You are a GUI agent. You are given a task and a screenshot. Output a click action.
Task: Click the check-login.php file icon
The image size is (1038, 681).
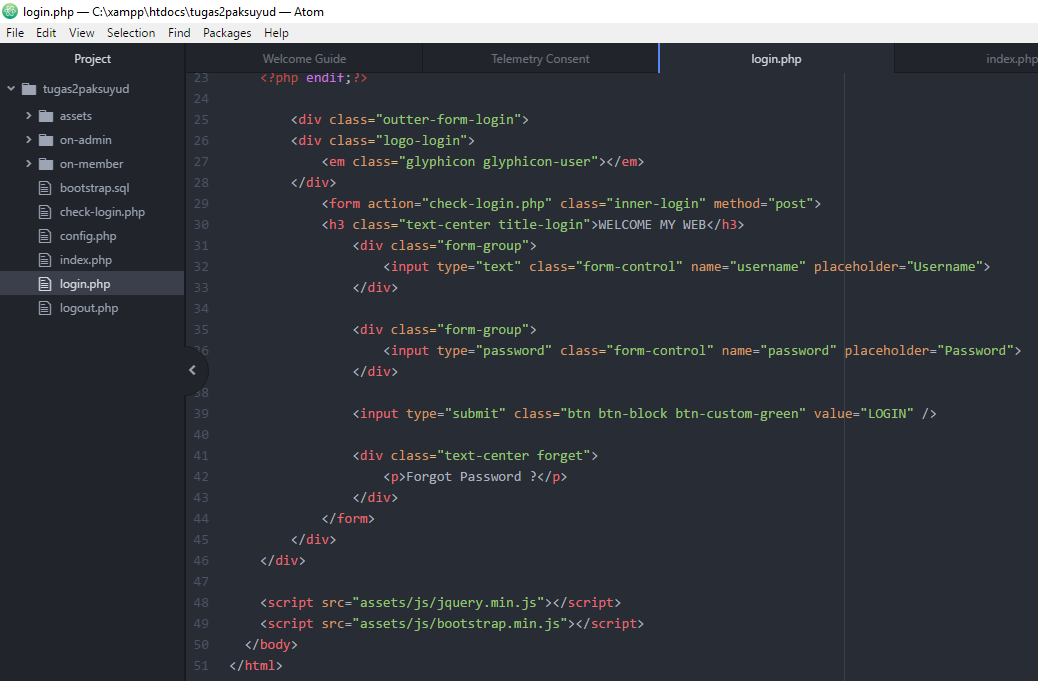[45, 212]
